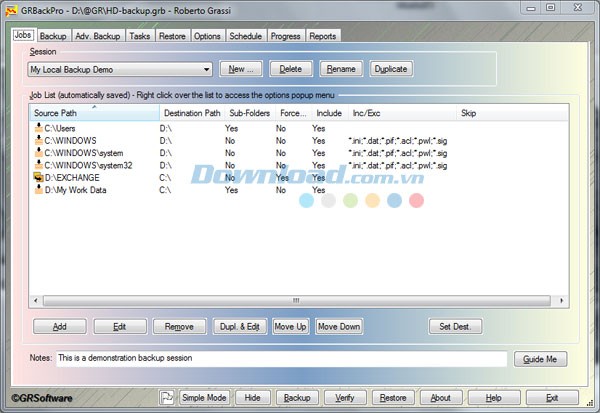
Task: Click the Skip column header
Action: (512, 113)
